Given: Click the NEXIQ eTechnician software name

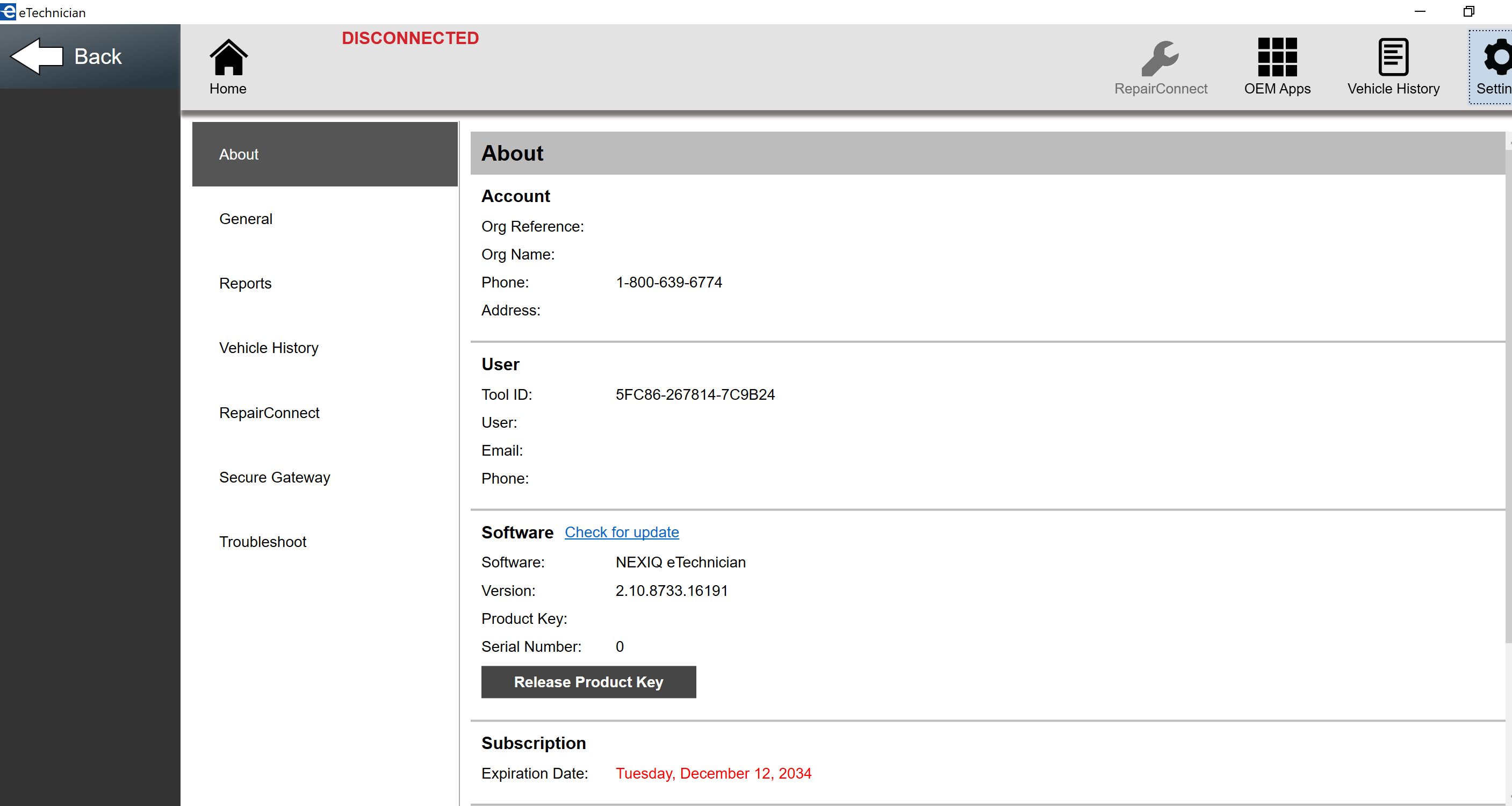Looking at the screenshot, I should coord(680,563).
